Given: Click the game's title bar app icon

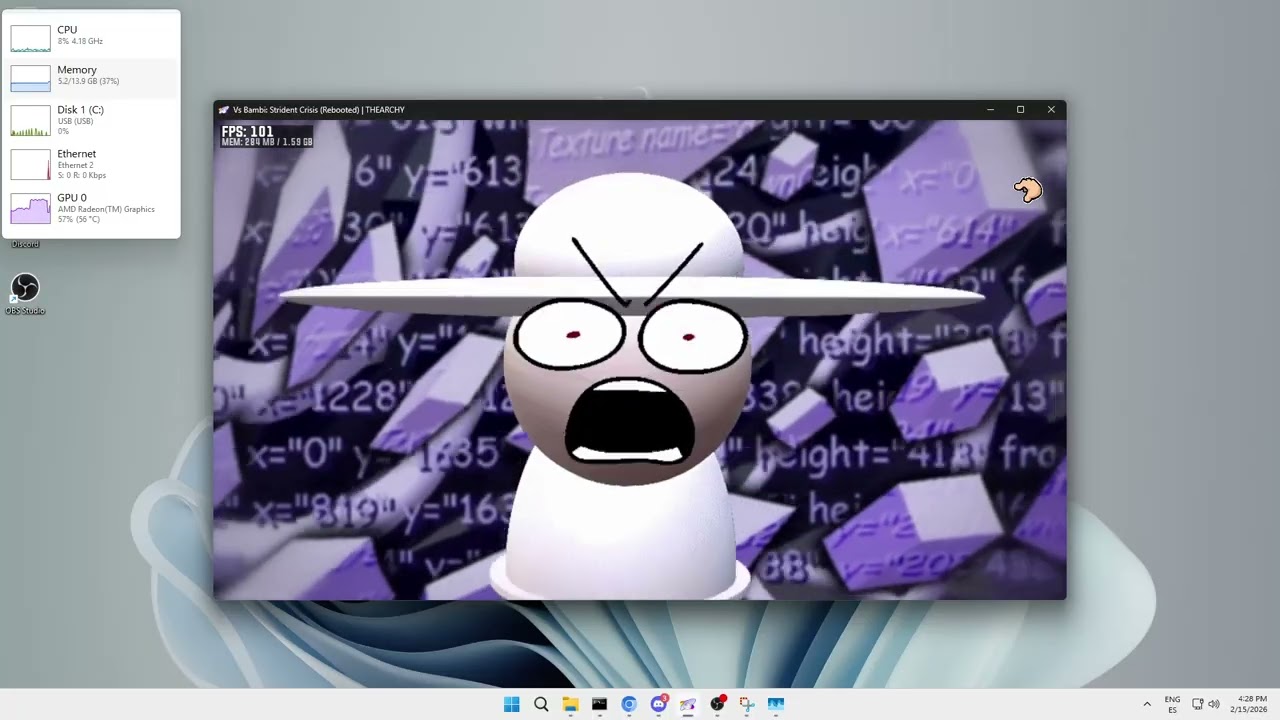Looking at the screenshot, I should click(224, 110).
